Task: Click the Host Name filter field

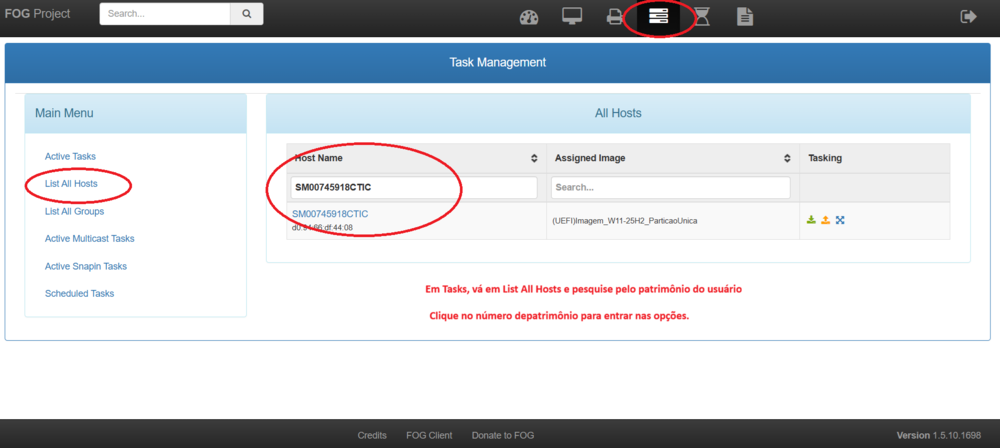Action: tap(413, 187)
